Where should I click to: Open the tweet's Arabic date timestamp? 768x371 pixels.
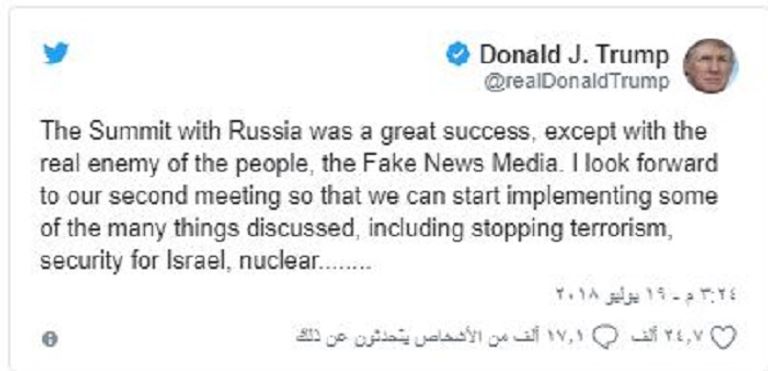[x=647, y=295]
